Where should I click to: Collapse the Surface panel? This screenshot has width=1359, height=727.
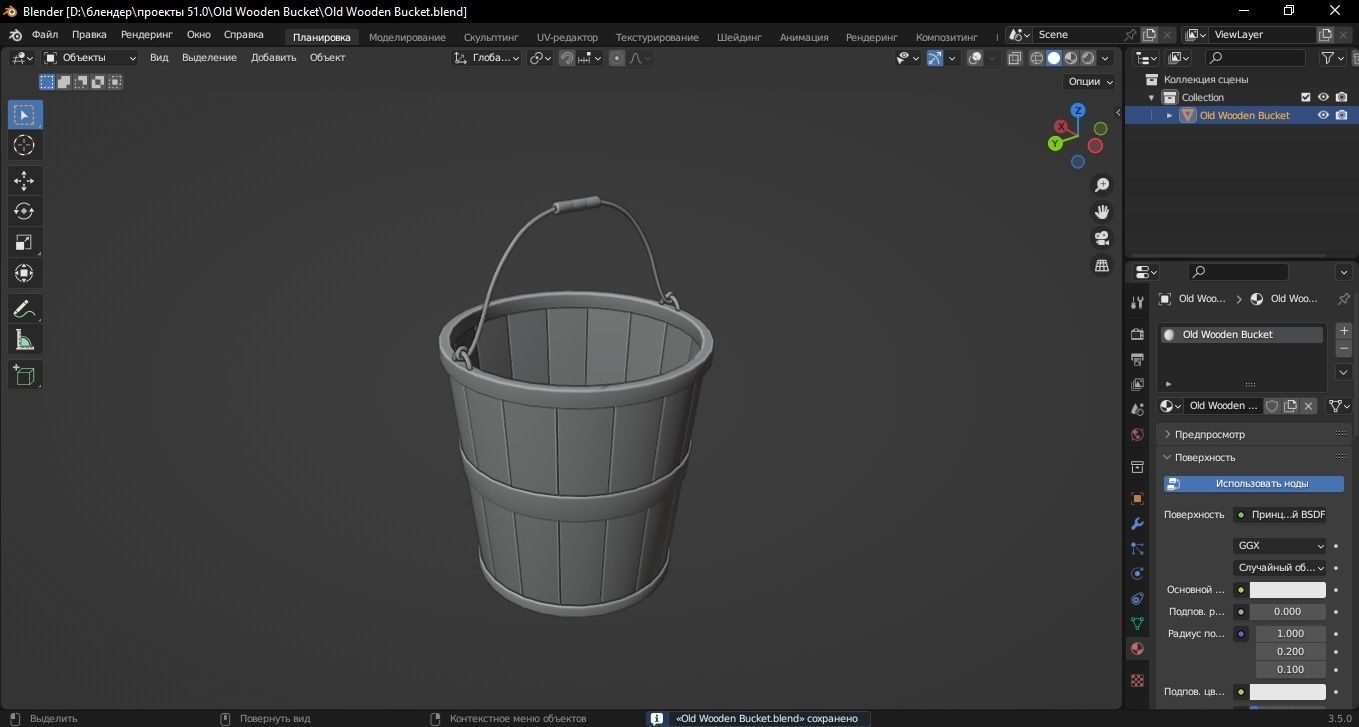[1205, 457]
